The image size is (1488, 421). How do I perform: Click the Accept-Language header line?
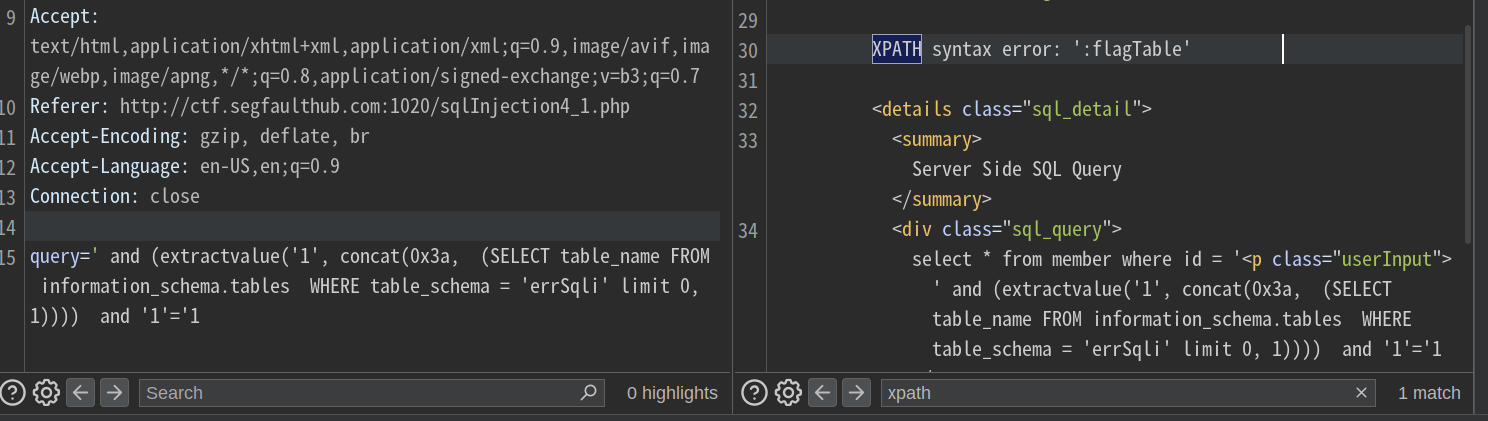(x=185, y=166)
